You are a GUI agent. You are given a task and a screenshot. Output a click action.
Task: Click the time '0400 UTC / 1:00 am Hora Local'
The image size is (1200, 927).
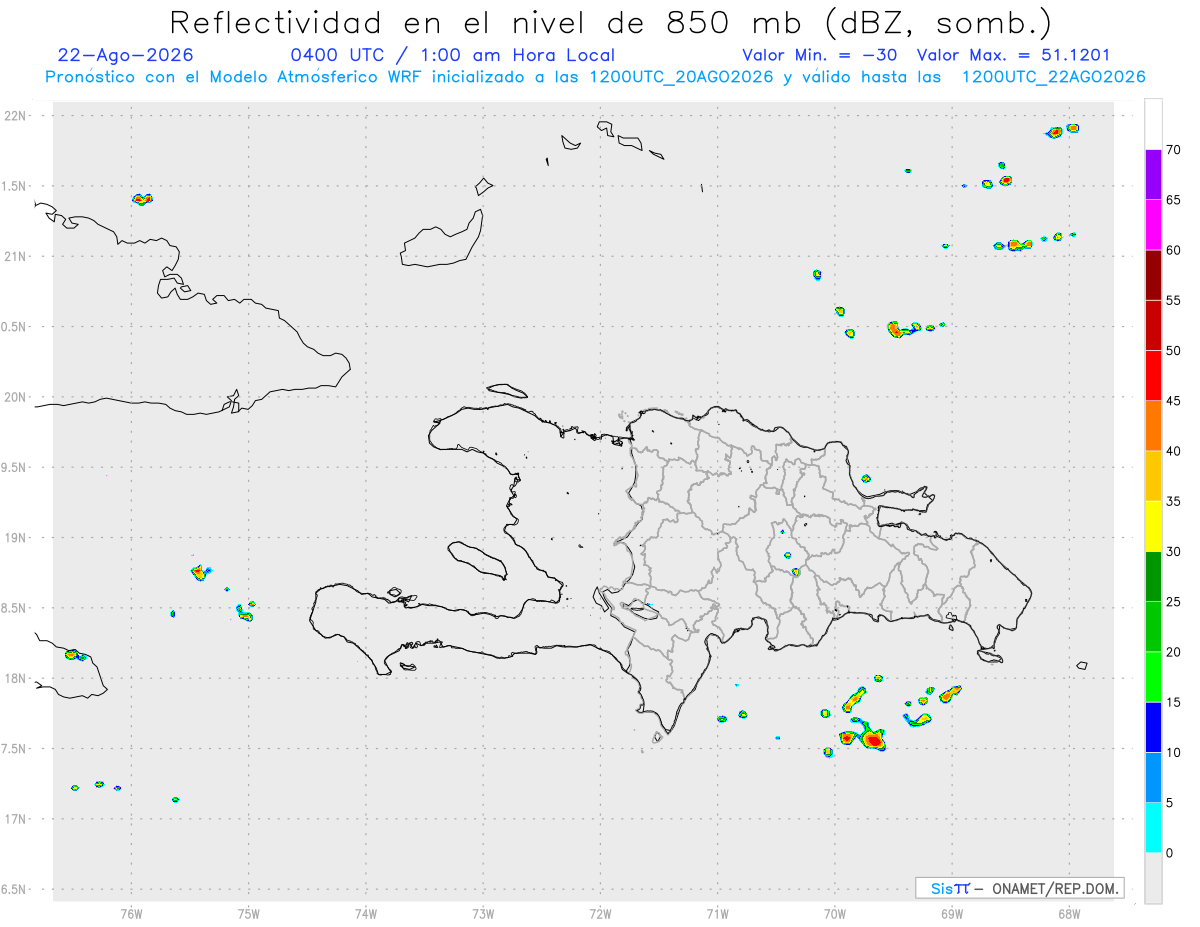coord(452,55)
